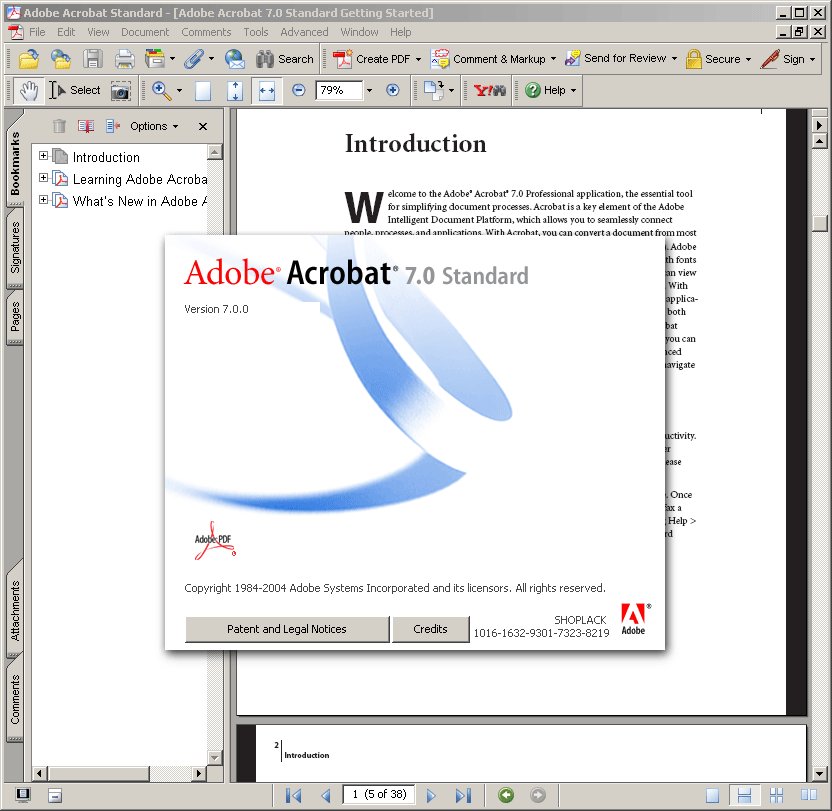Expand the What's New in Adobe bookmark

[44, 200]
